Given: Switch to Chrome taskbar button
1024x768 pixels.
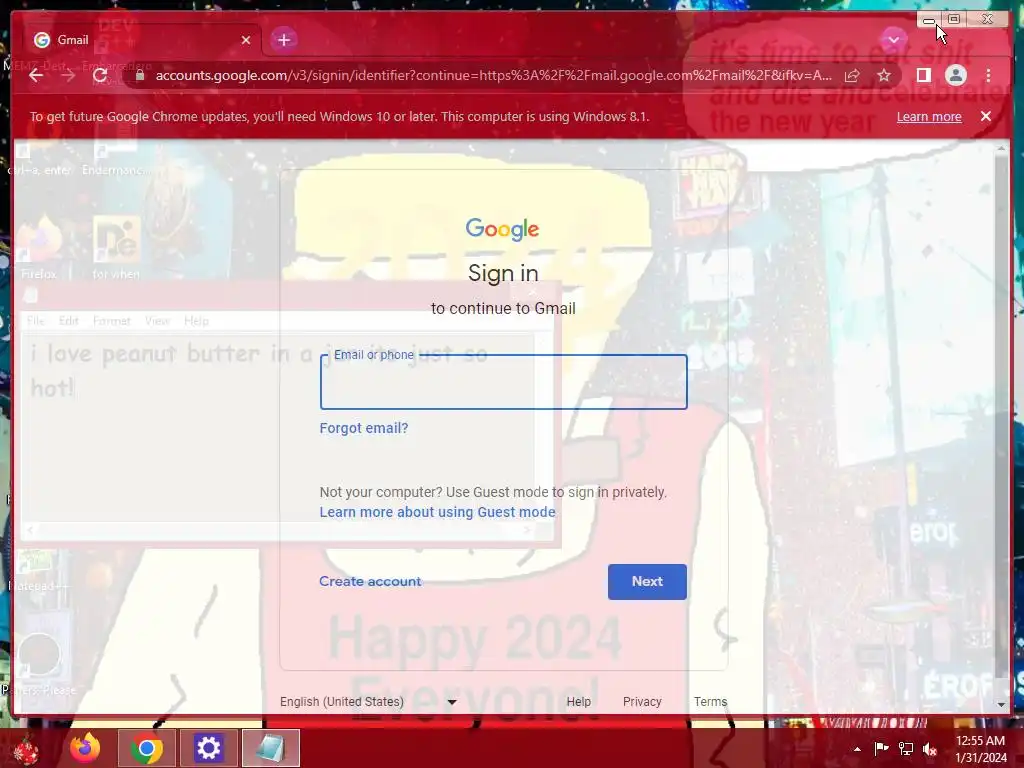Looking at the screenshot, I should point(147,748).
